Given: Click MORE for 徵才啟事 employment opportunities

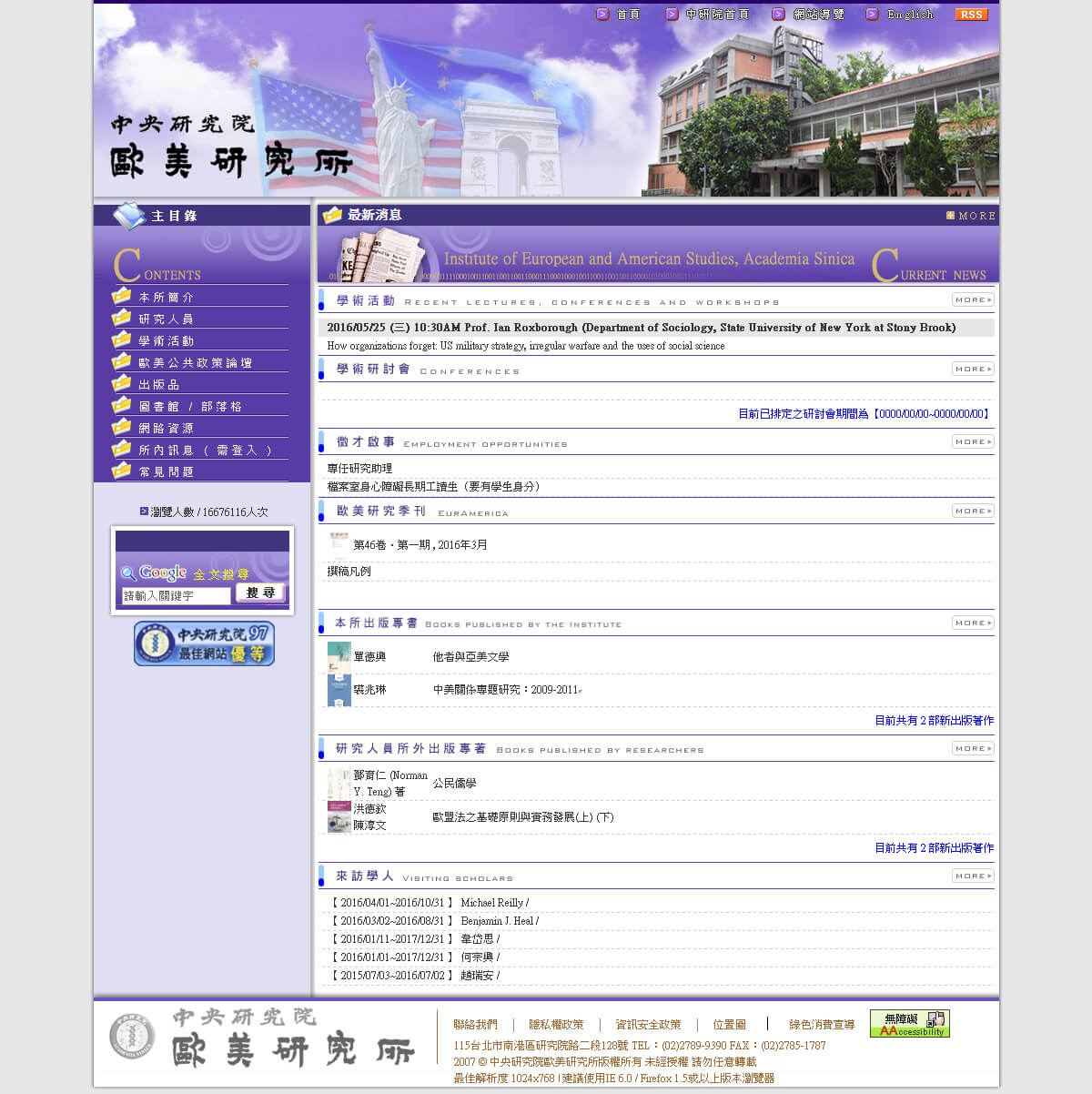Looking at the screenshot, I should [973, 441].
